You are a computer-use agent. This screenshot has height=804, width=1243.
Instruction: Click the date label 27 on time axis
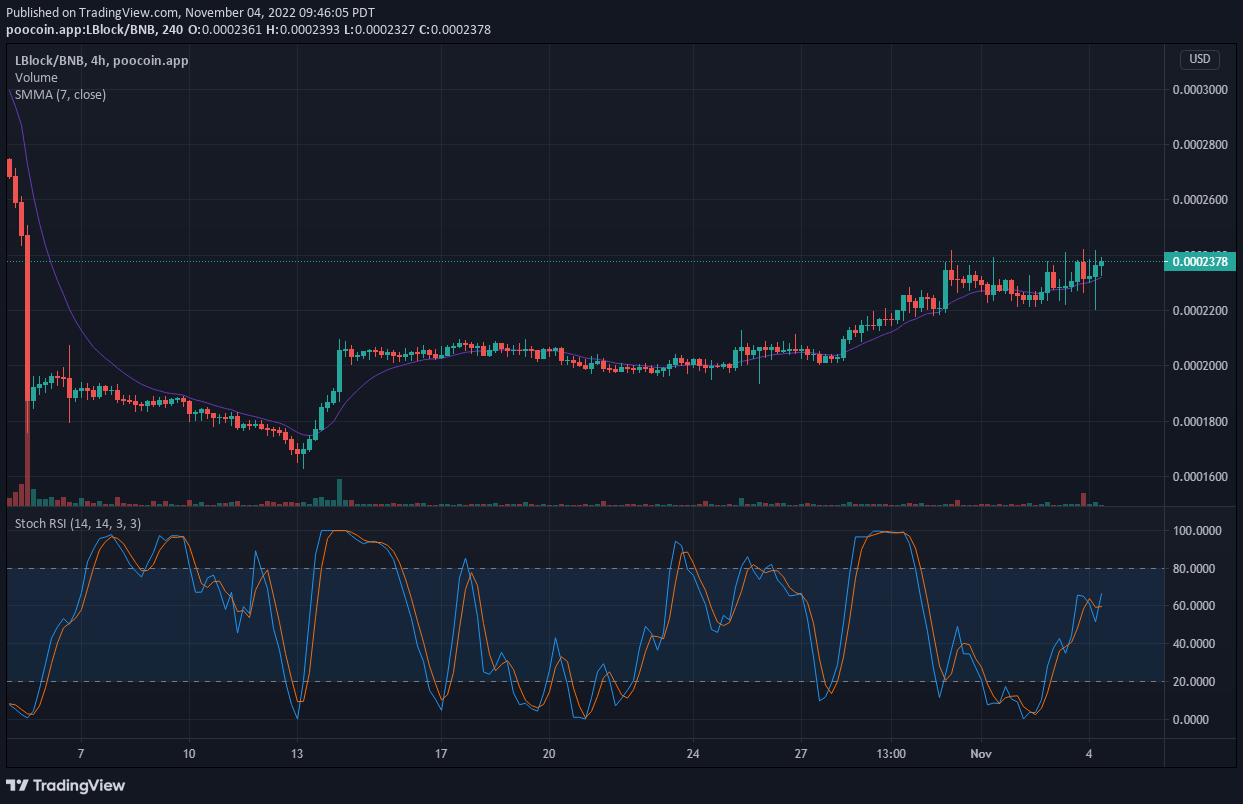coord(801,752)
